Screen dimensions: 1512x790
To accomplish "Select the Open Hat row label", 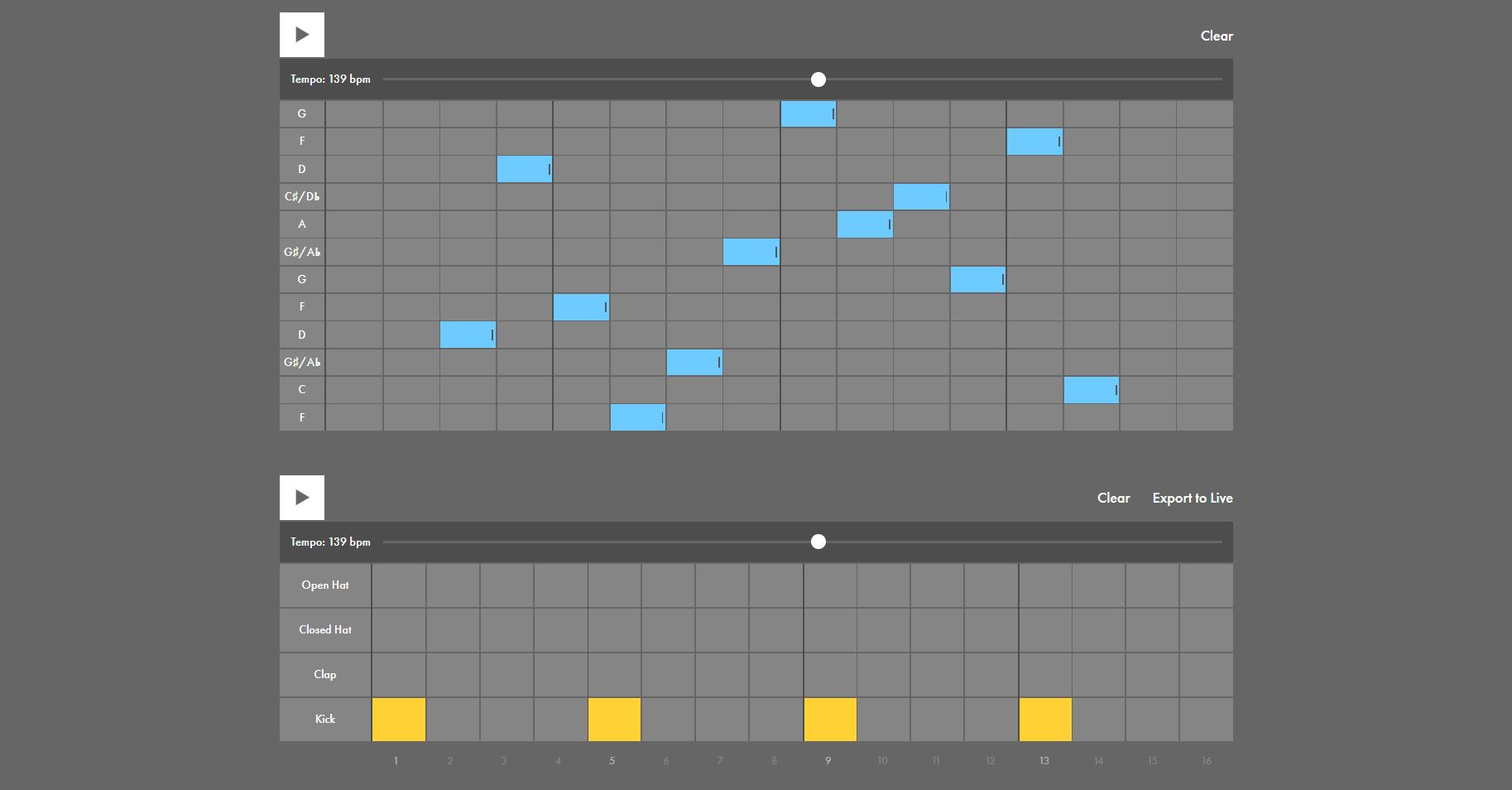I will tap(325, 585).
